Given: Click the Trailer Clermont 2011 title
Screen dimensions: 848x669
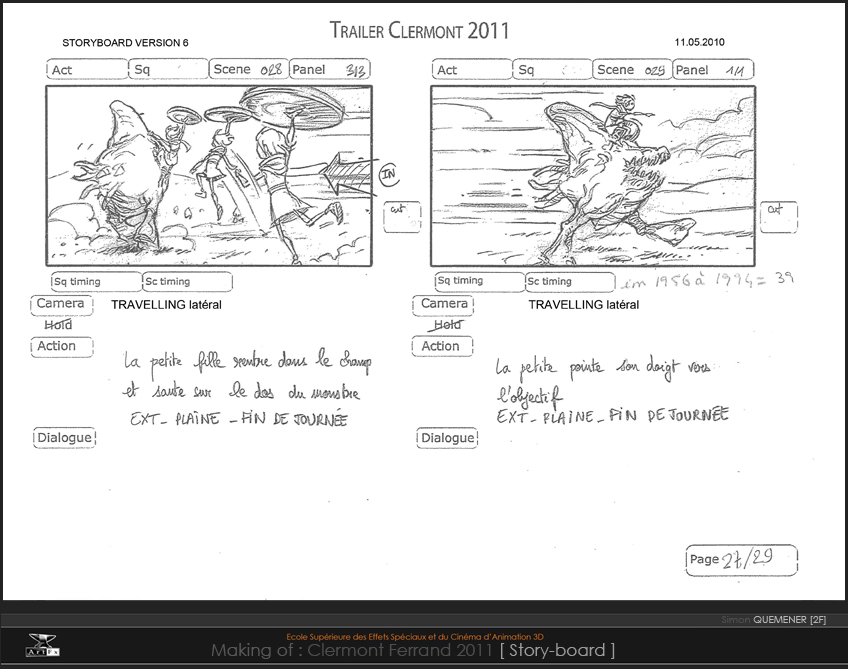Looking at the screenshot, I should pyautogui.click(x=419, y=31).
